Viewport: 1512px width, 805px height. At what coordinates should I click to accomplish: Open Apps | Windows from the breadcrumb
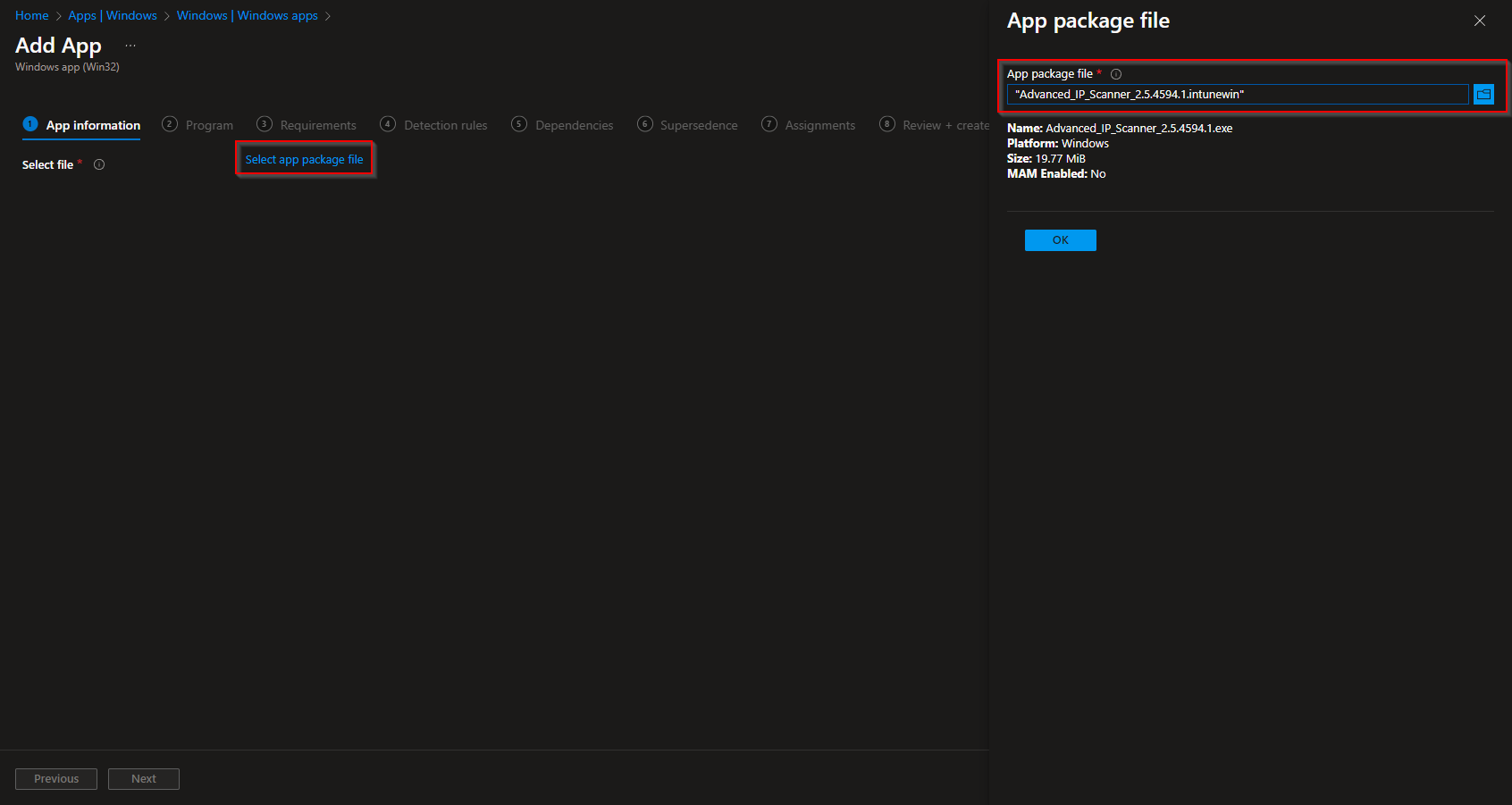(113, 15)
